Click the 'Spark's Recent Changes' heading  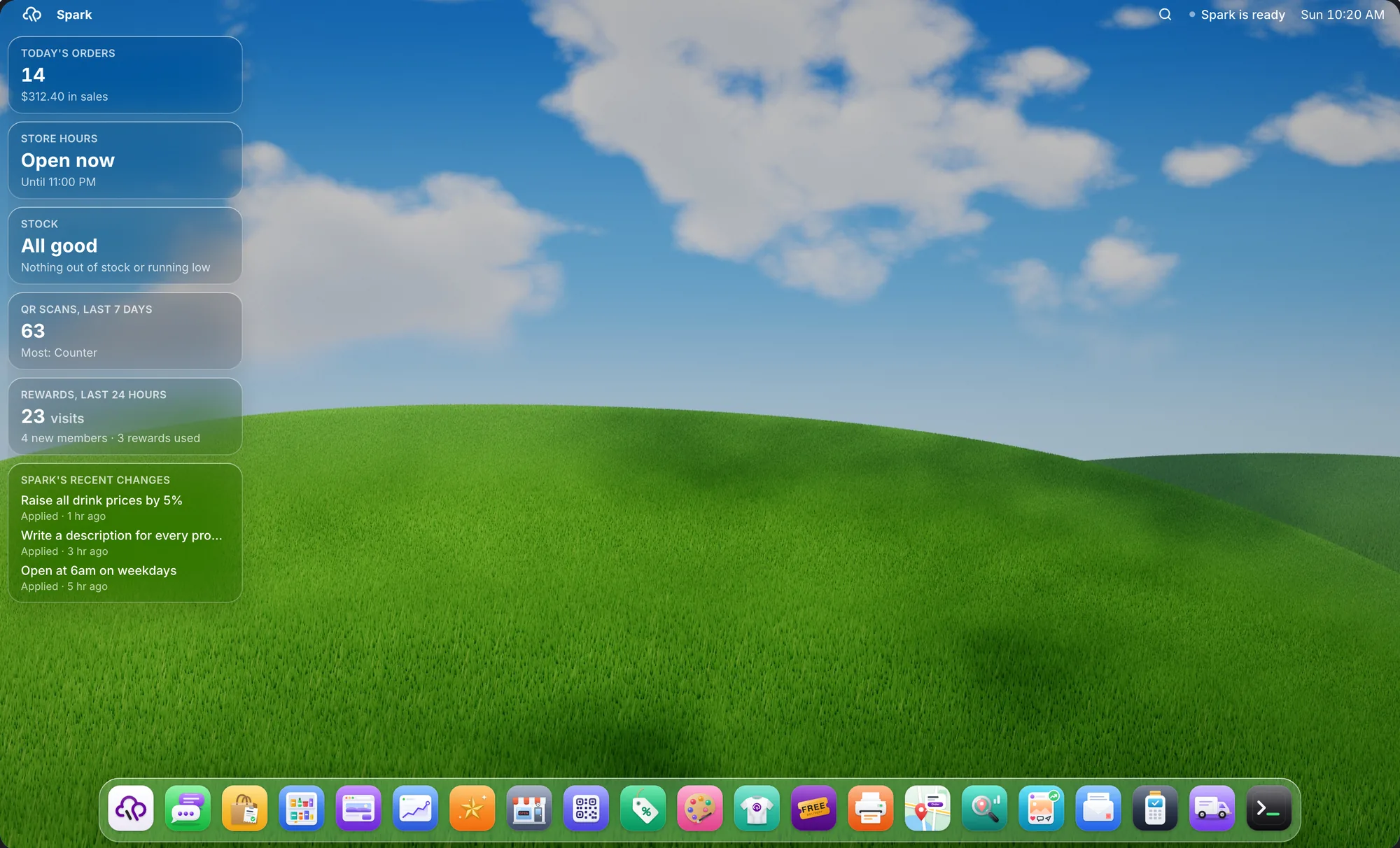tap(95, 480)
